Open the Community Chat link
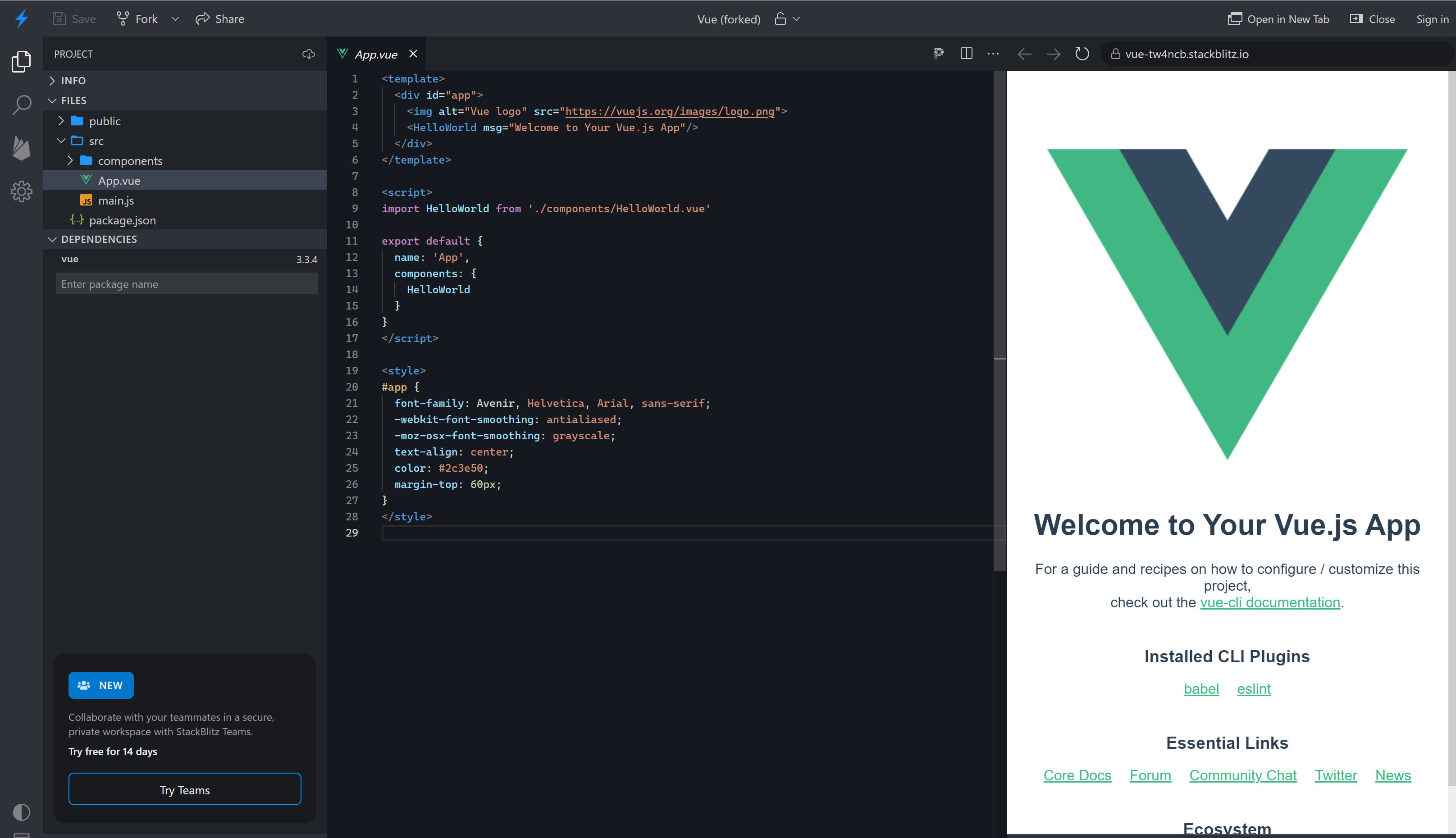 (1242, 775)
